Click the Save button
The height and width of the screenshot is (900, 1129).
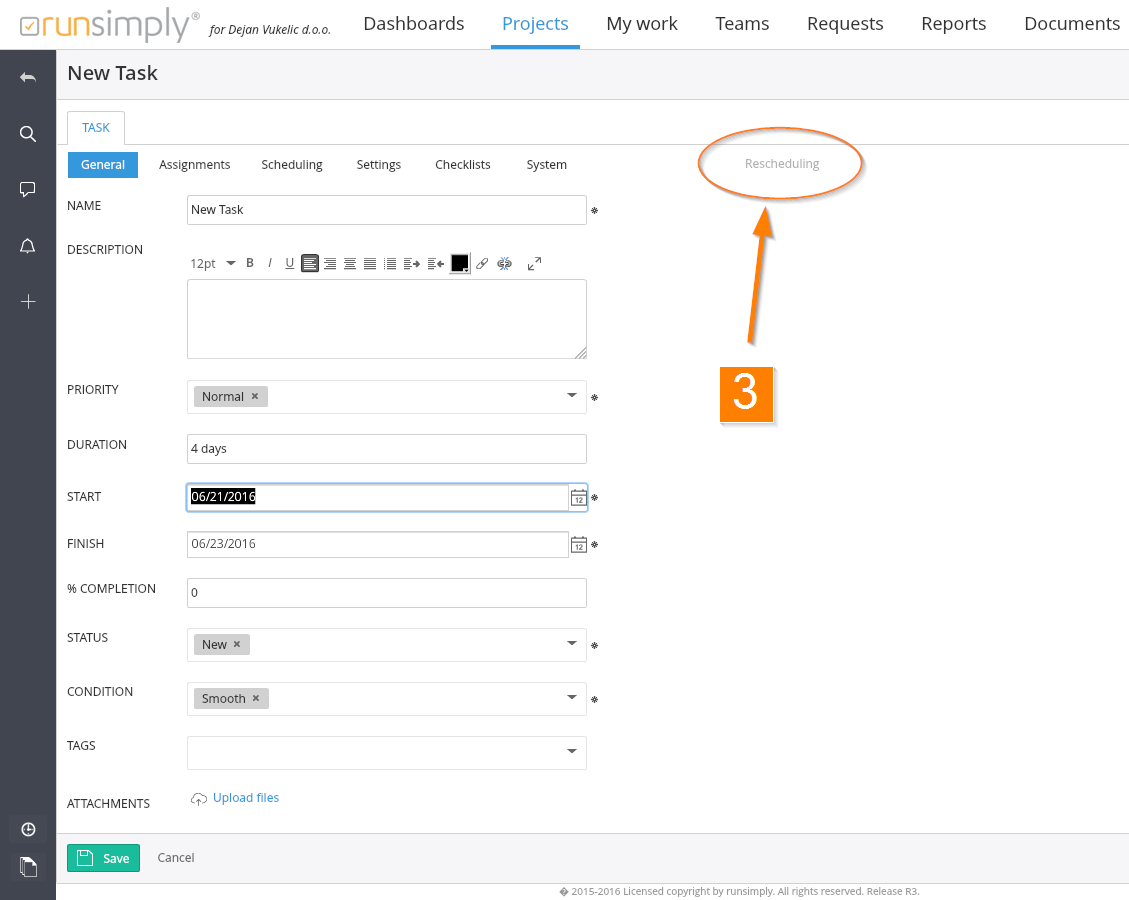pos(104,858)
